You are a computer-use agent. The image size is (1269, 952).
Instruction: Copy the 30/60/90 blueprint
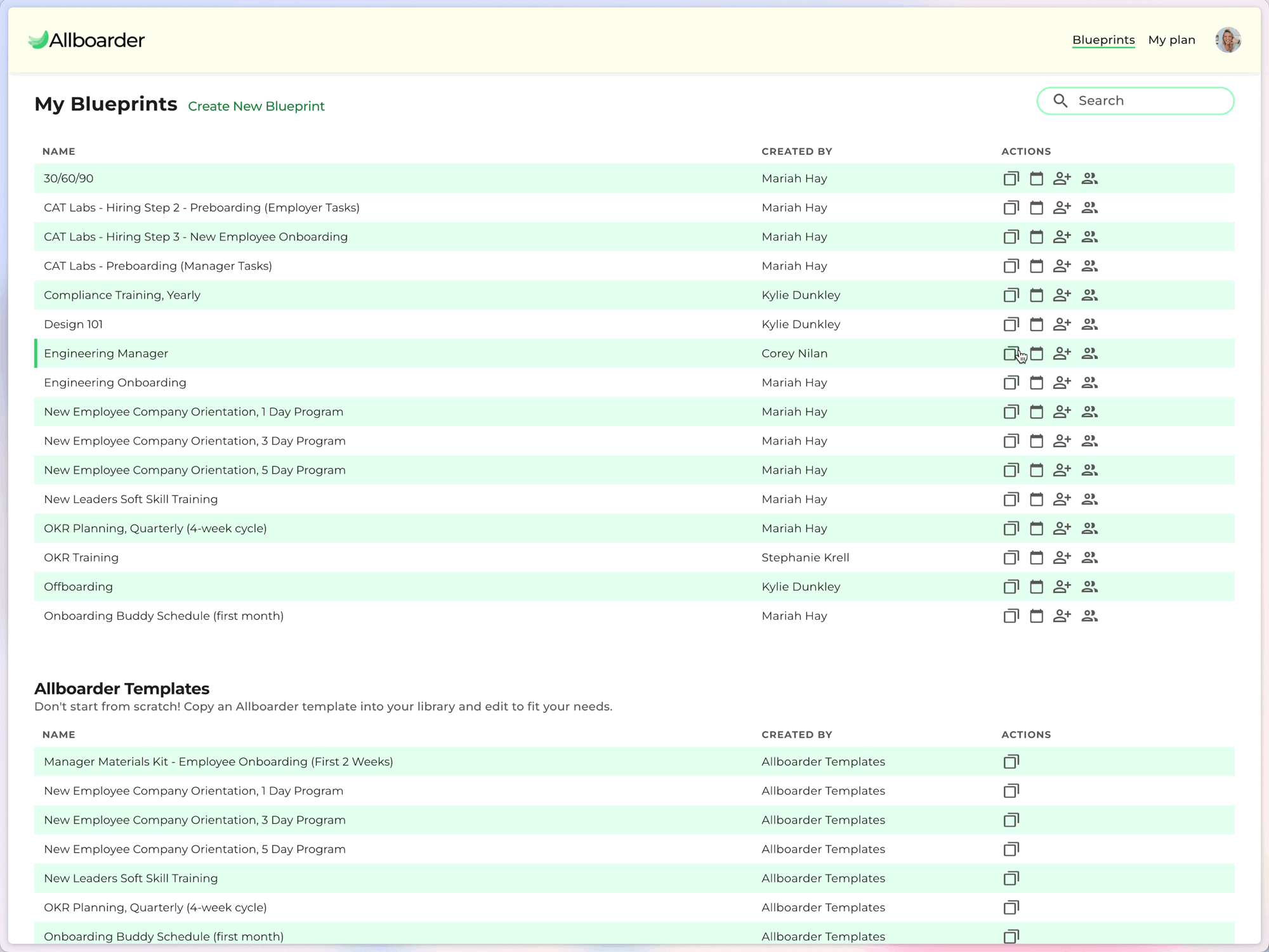tap(1011, 179)
